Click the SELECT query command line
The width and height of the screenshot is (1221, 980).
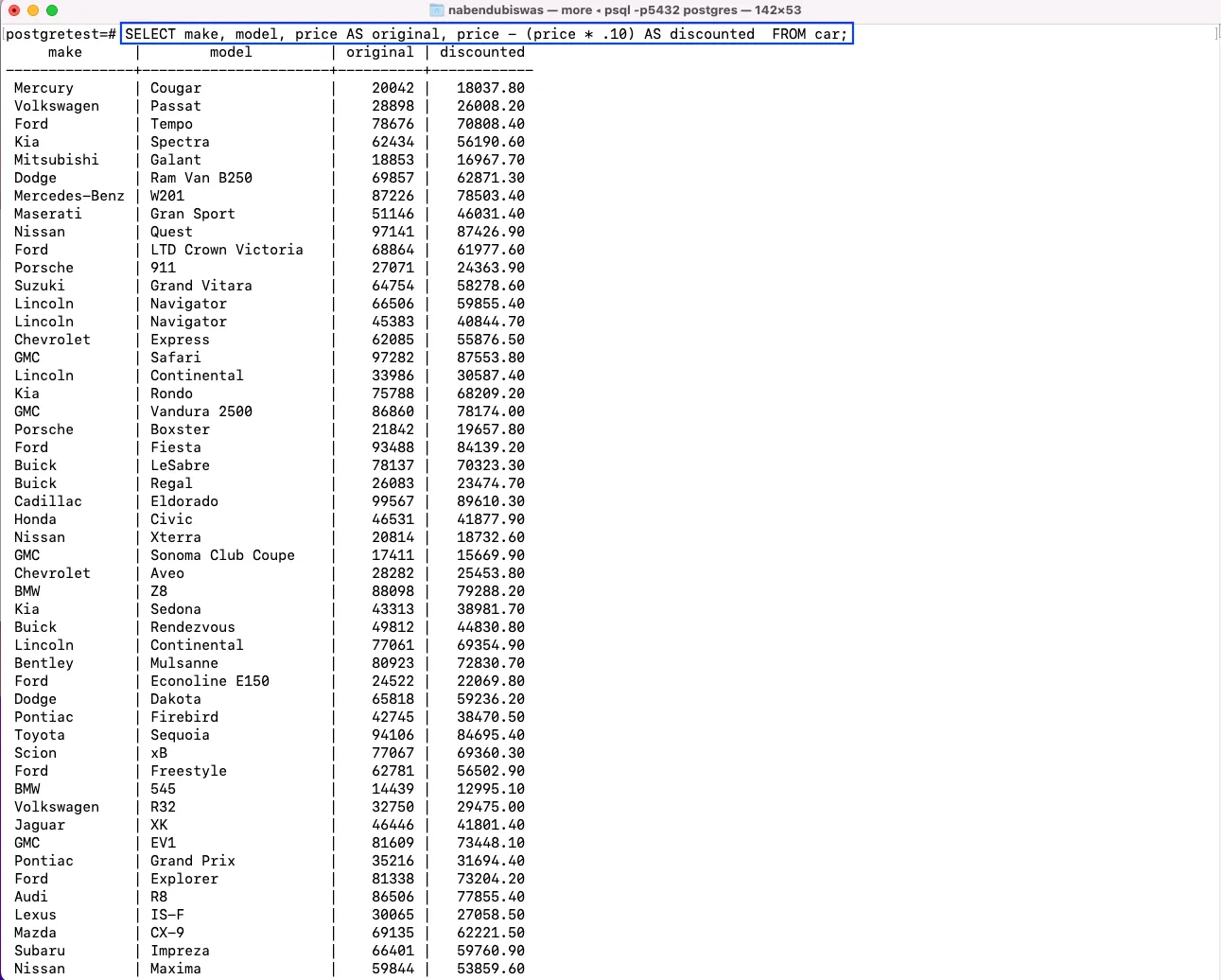487,34
